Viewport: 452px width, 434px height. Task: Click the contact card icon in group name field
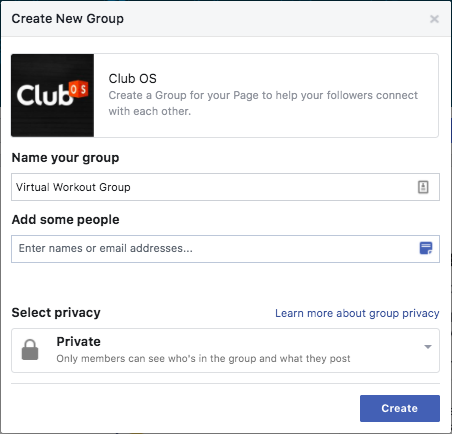point(423,187)
